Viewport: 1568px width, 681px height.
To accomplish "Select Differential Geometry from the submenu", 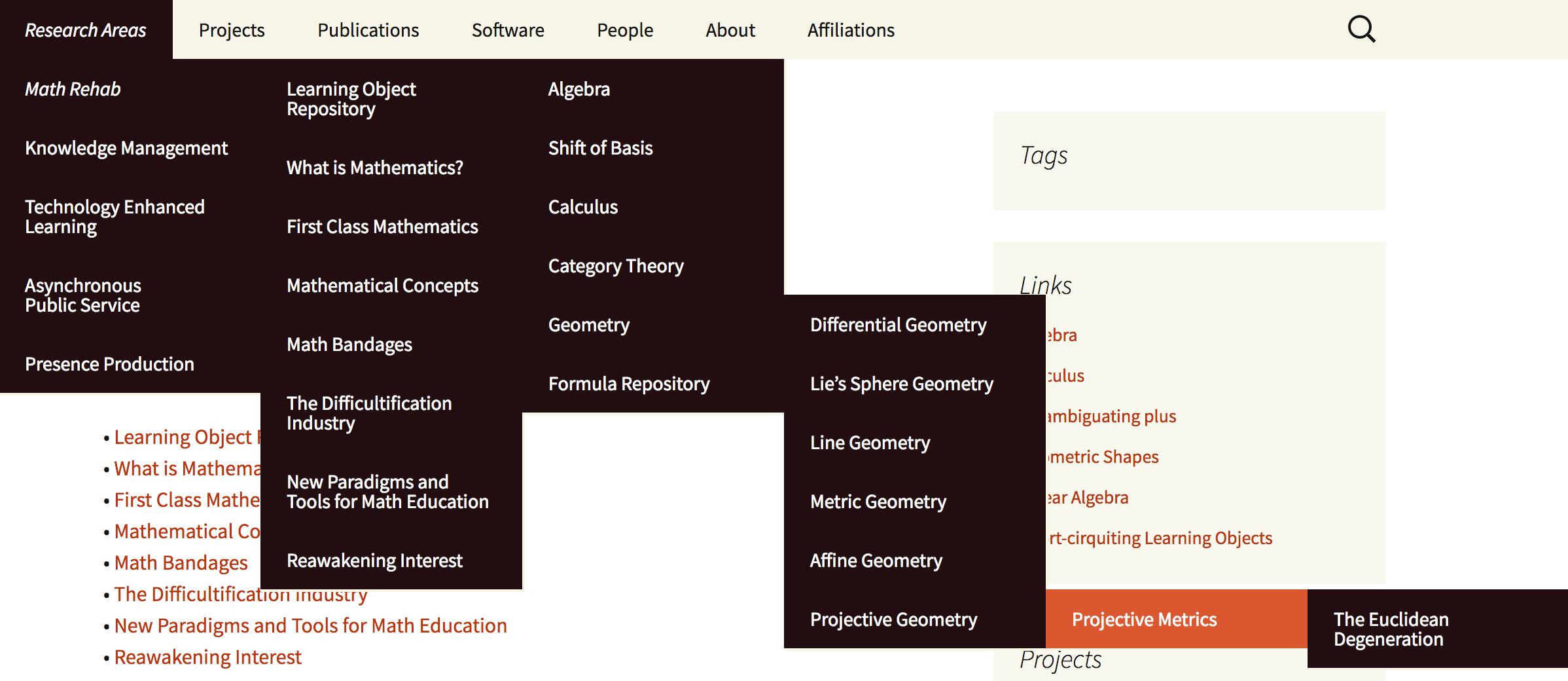I will tap(898, 325).
